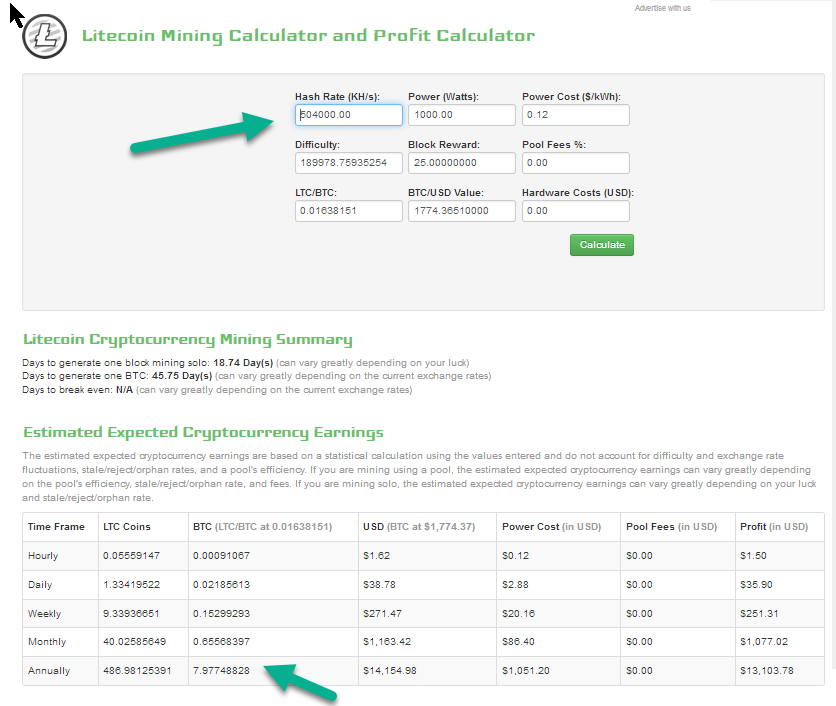Open the Advertise with us link
Viewport: 836px width, 706px height.
(x=662, y=8)
